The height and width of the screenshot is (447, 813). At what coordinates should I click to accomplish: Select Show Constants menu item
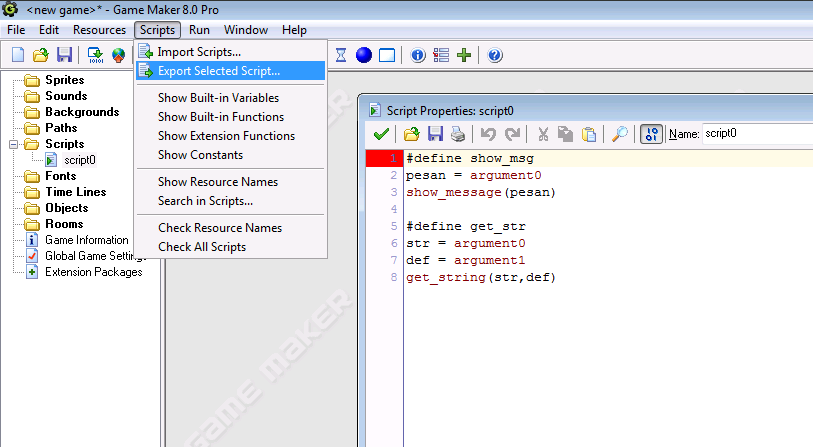[x=231, y=155]
